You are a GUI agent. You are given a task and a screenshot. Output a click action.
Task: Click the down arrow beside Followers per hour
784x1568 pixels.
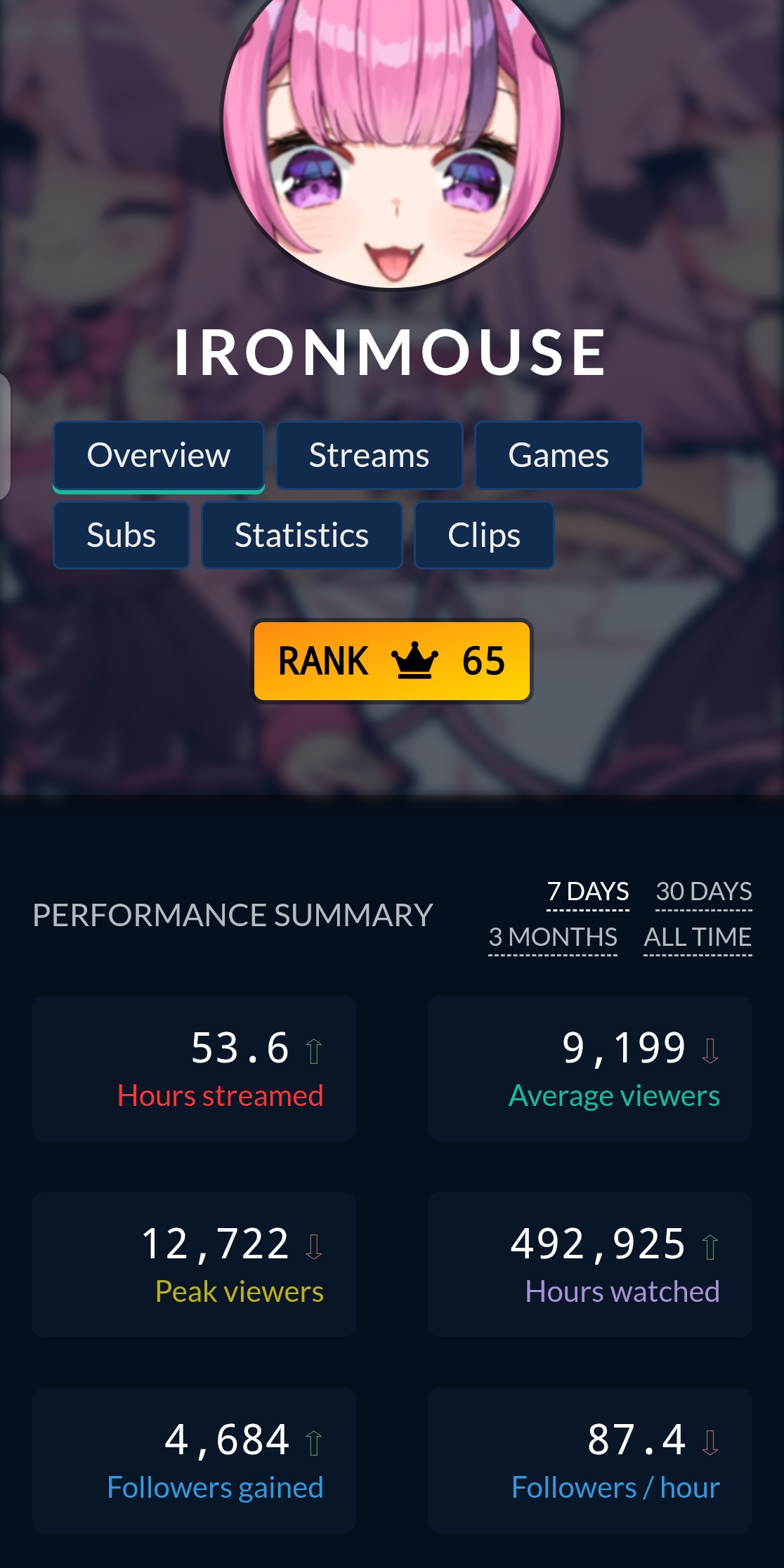[x=710, y=1442]
